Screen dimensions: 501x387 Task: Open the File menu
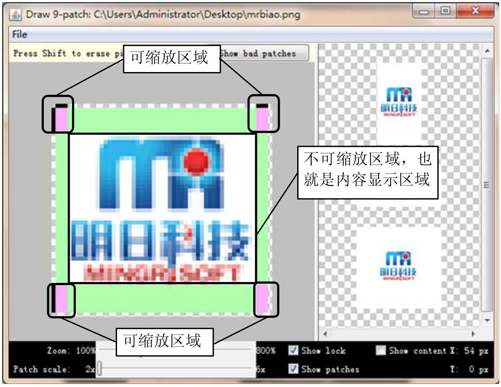coord(20,34)
